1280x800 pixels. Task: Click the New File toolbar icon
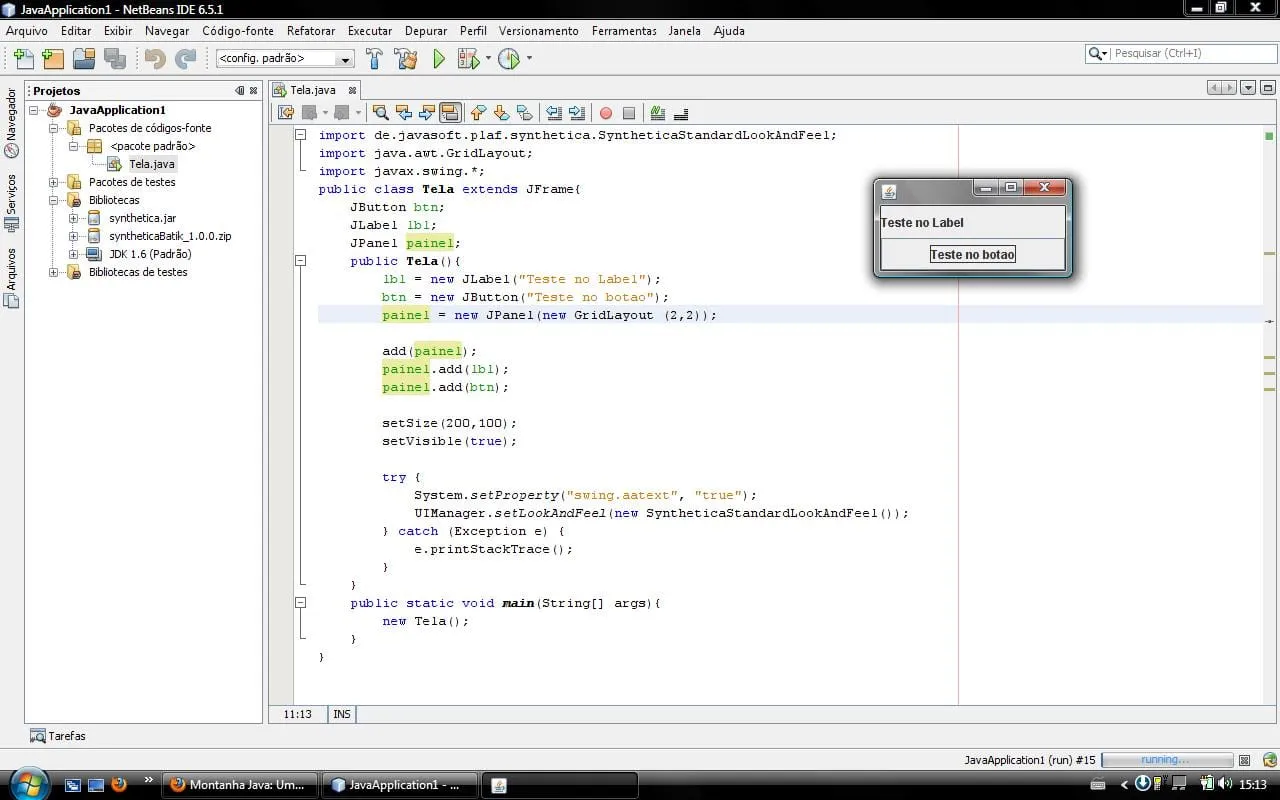[x=22, y=59]
